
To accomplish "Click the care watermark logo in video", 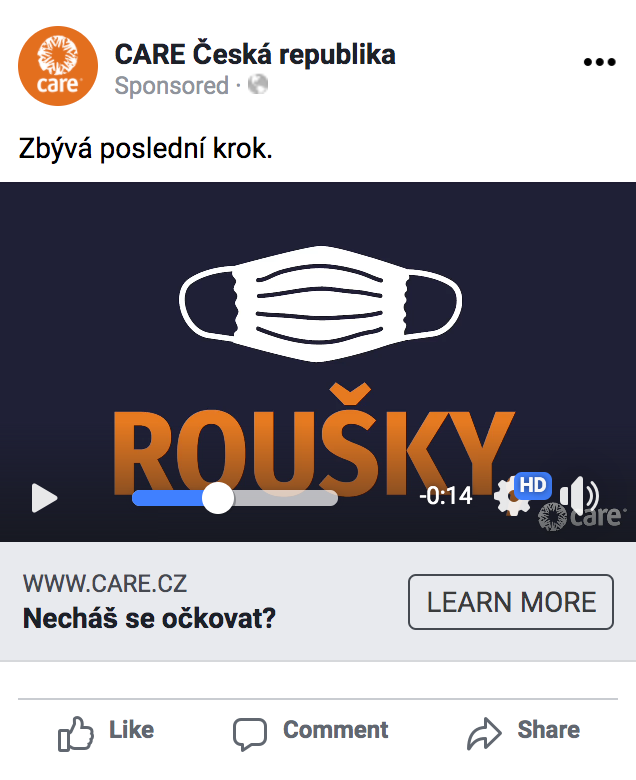I will 579,517.
